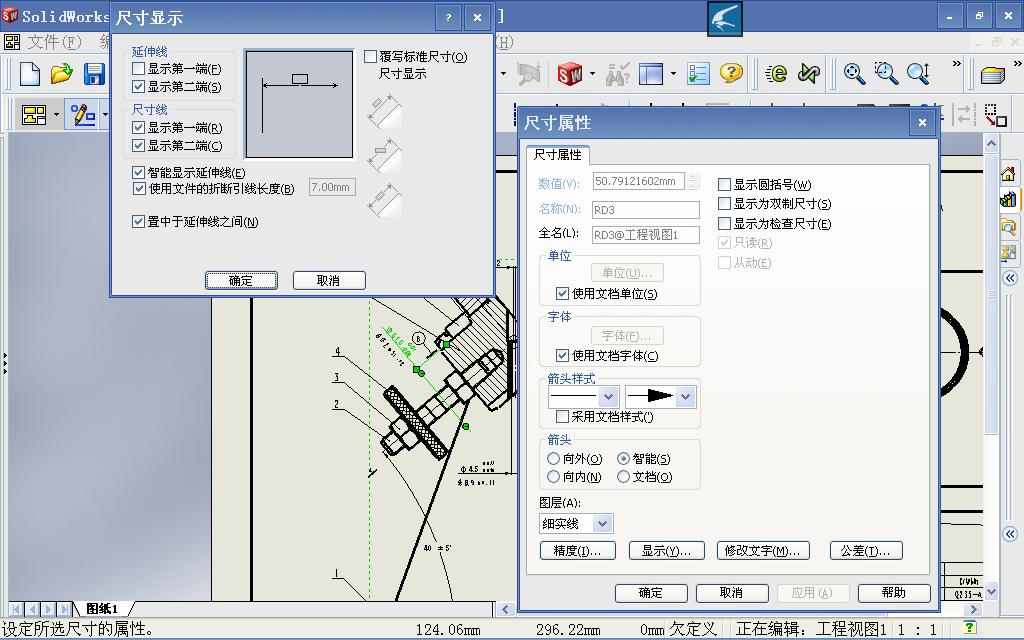1024x640 pixels.
Task: Click the green help icon in status bar
Action: point(970,628)
